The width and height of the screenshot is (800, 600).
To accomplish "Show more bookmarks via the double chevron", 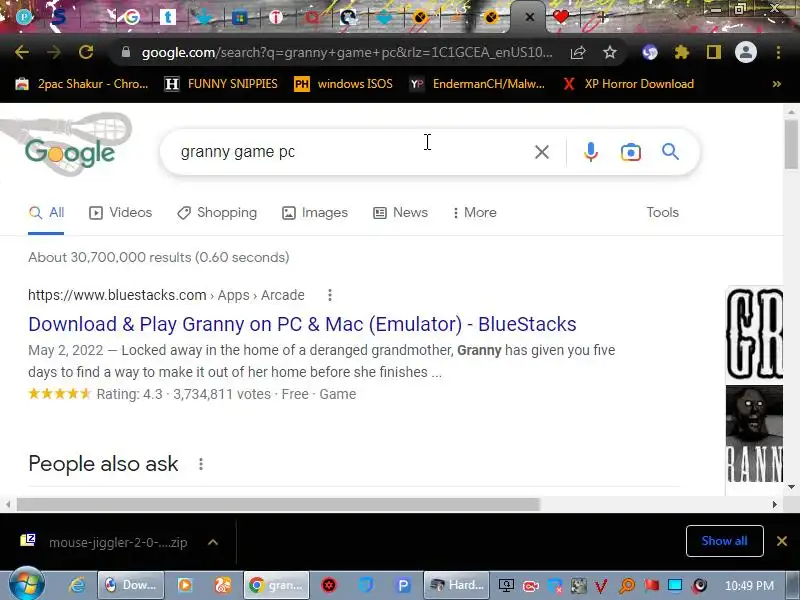I will pos(777,84).
